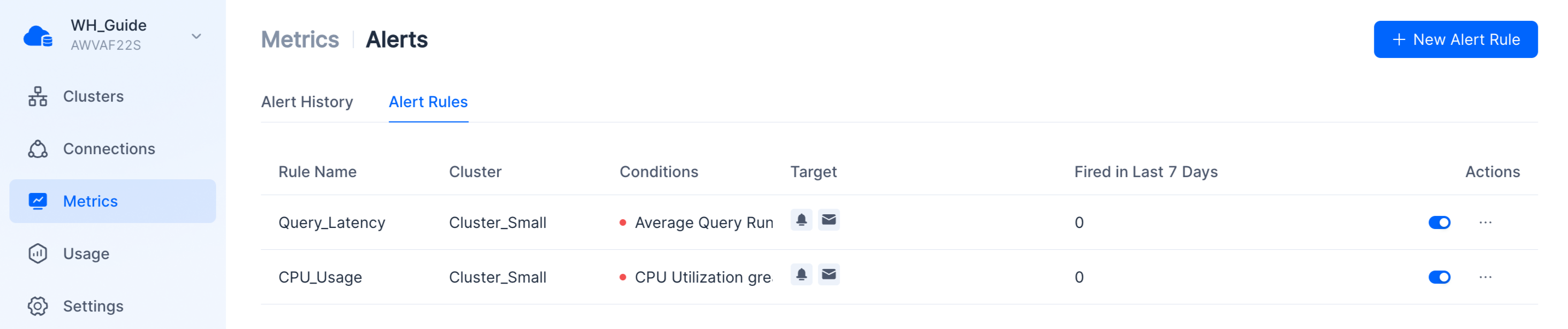The image size is (1568, 329).
Task: Switch to the Alert History tab
Action: pos(307,102)
